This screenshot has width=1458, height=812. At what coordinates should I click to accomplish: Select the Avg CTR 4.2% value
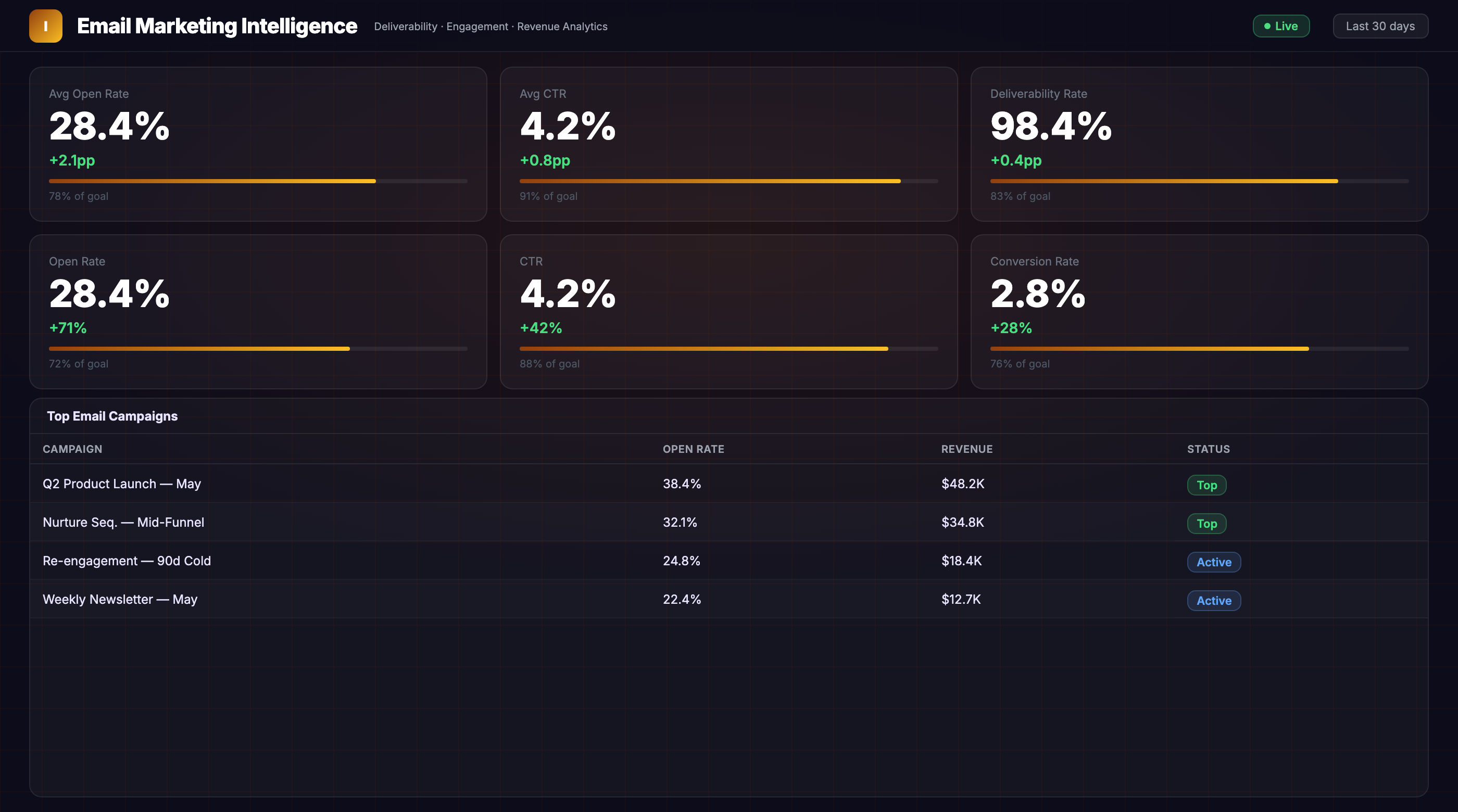(x=568, y=125)
